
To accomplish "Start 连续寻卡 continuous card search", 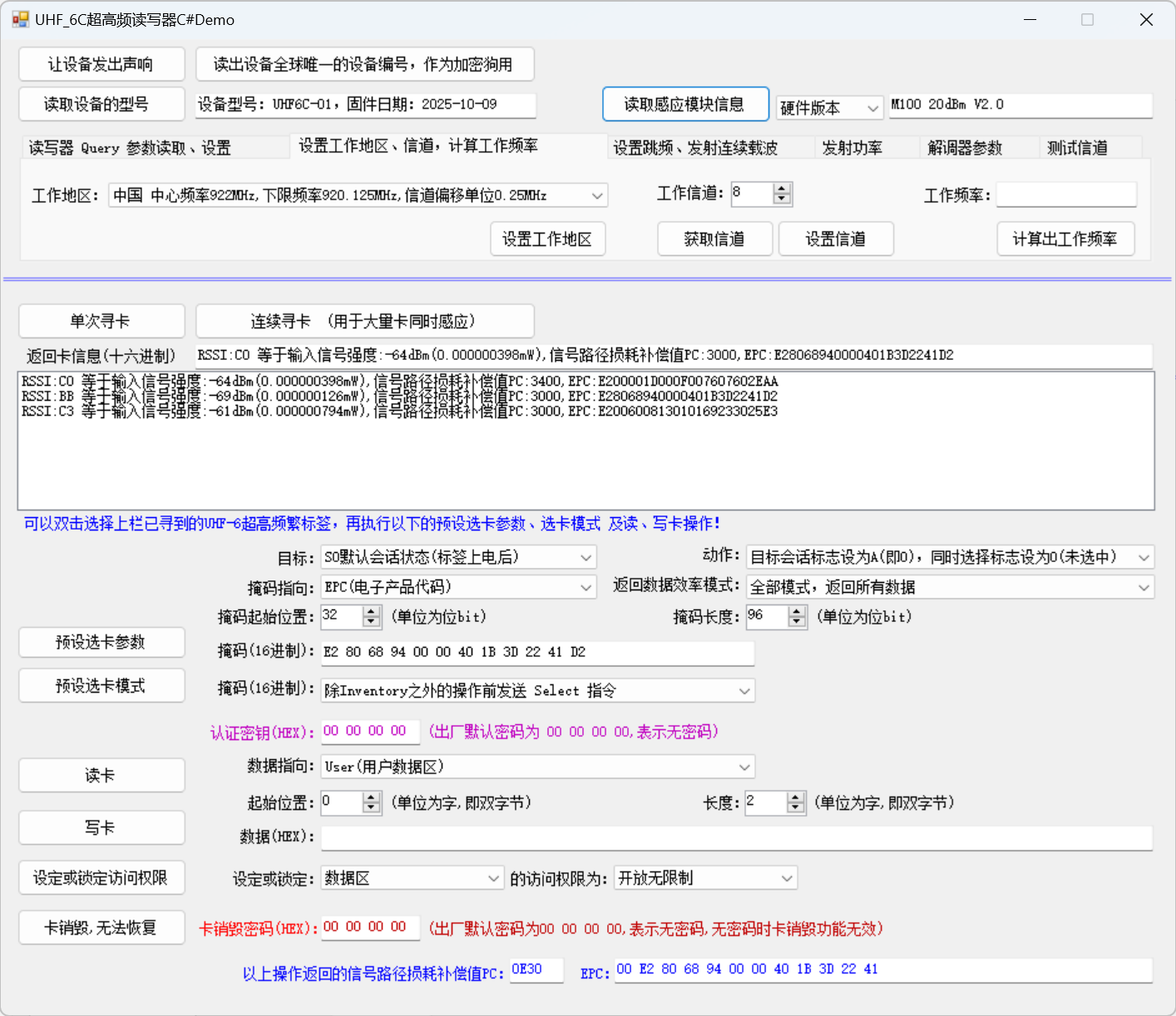I will (x=364, y=322).
